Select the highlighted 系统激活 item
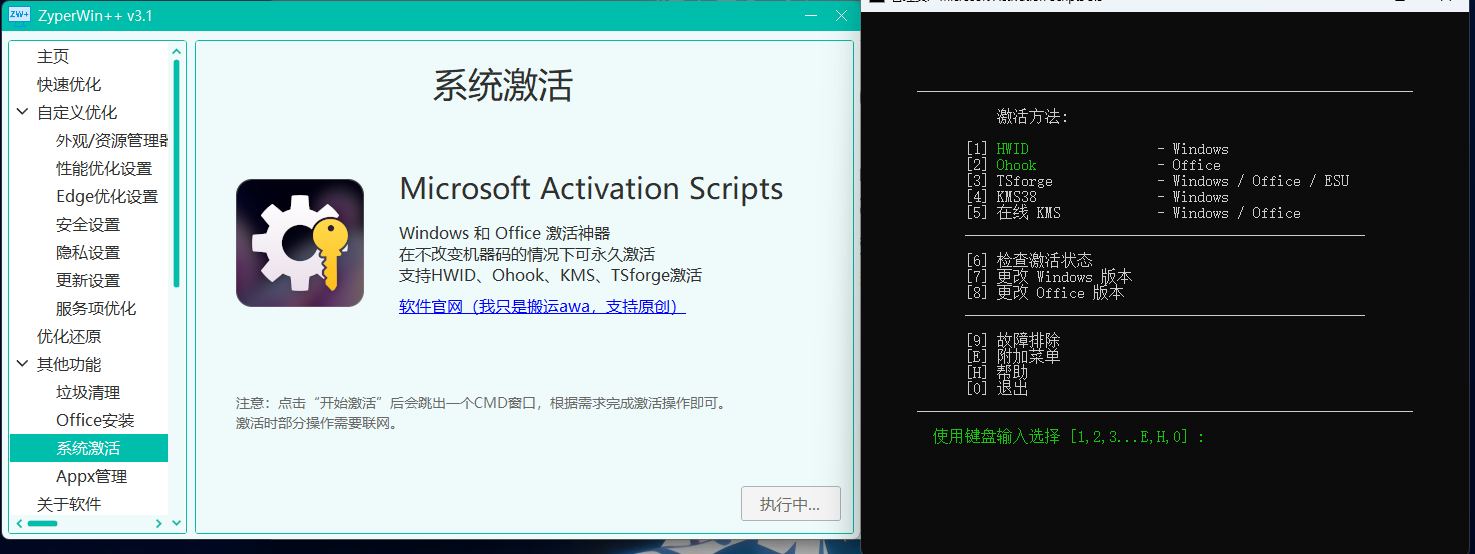Screen dimensions: 1475x554 [x=89, y=448]
